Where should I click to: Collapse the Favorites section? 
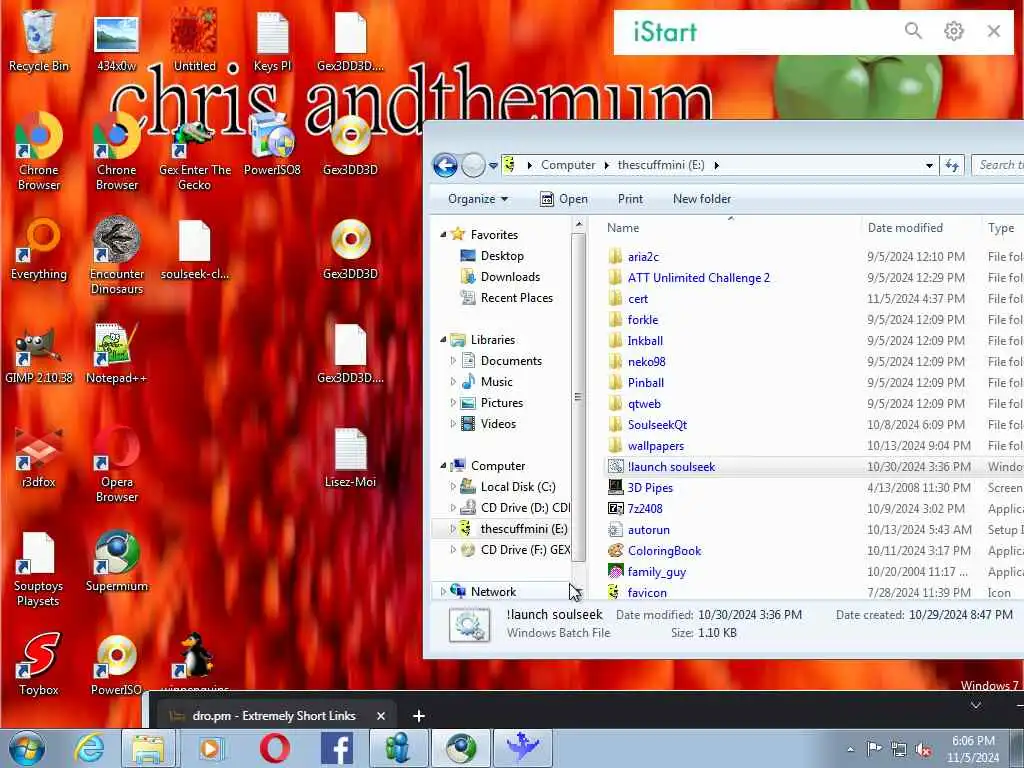coord(443,234)
